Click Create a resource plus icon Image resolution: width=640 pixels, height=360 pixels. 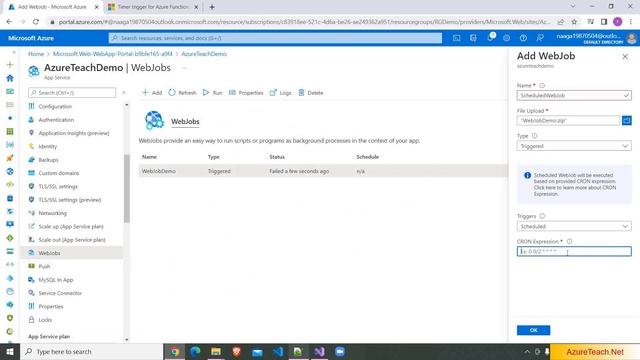pos(10,64)
